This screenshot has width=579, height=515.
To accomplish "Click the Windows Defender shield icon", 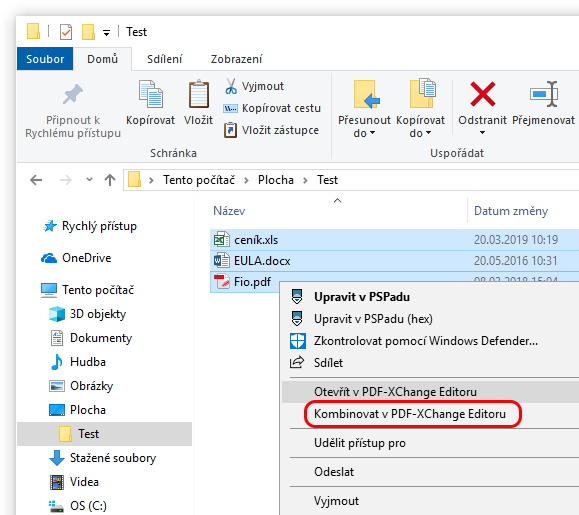I will click(297, 341).
